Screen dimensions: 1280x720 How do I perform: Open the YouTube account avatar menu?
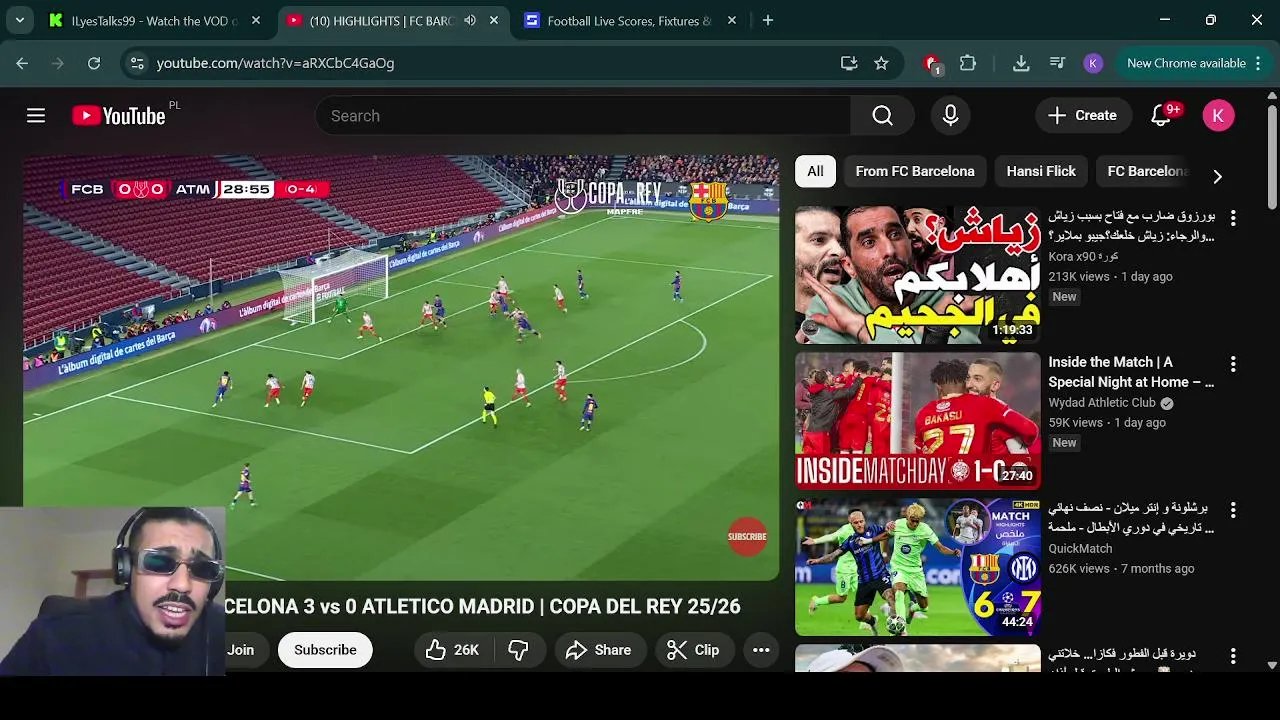point(1218,116)
